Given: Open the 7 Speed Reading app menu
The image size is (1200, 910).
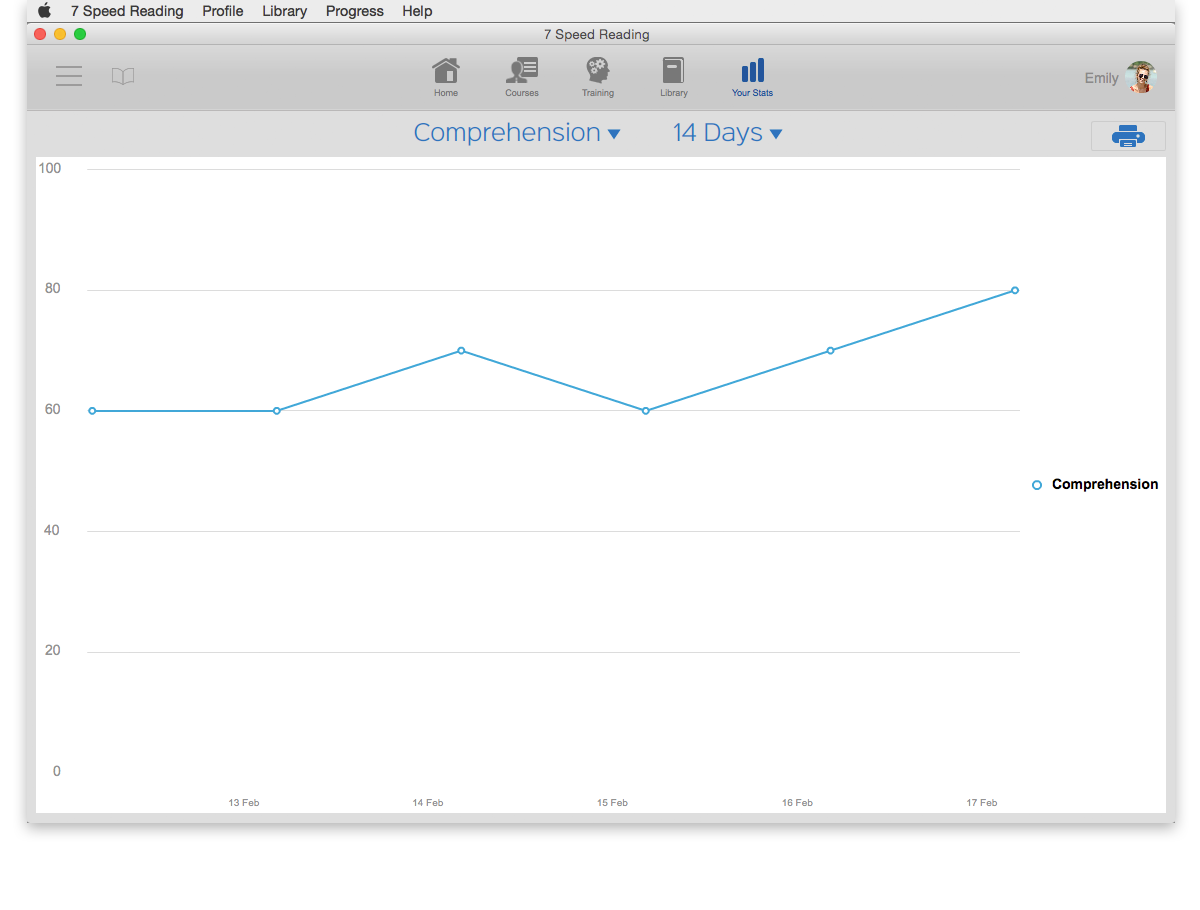Looking at the screenshot, I should tap(127, 11).
